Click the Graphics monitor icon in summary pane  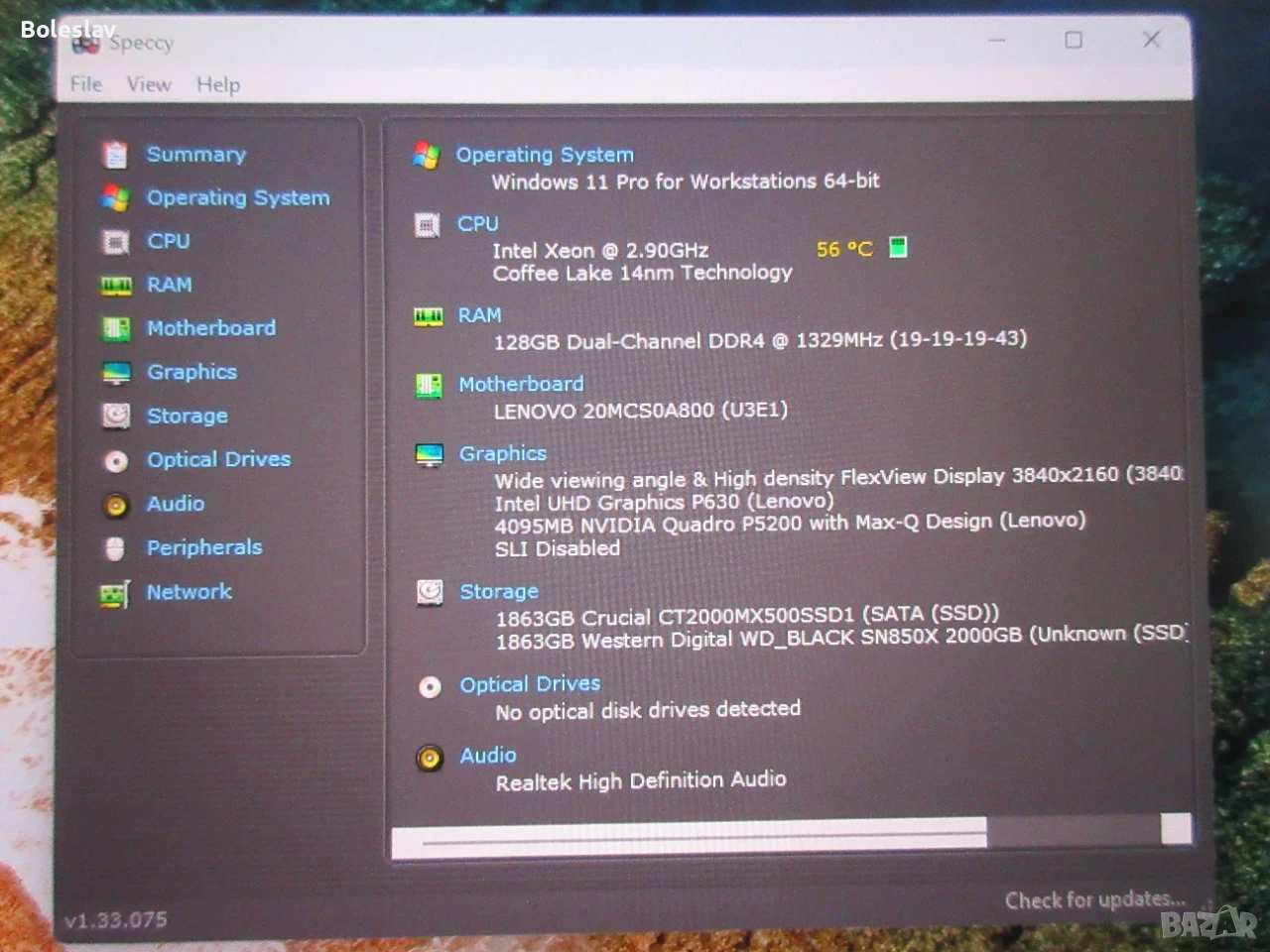pyautogui.click(x=430, y=455)
